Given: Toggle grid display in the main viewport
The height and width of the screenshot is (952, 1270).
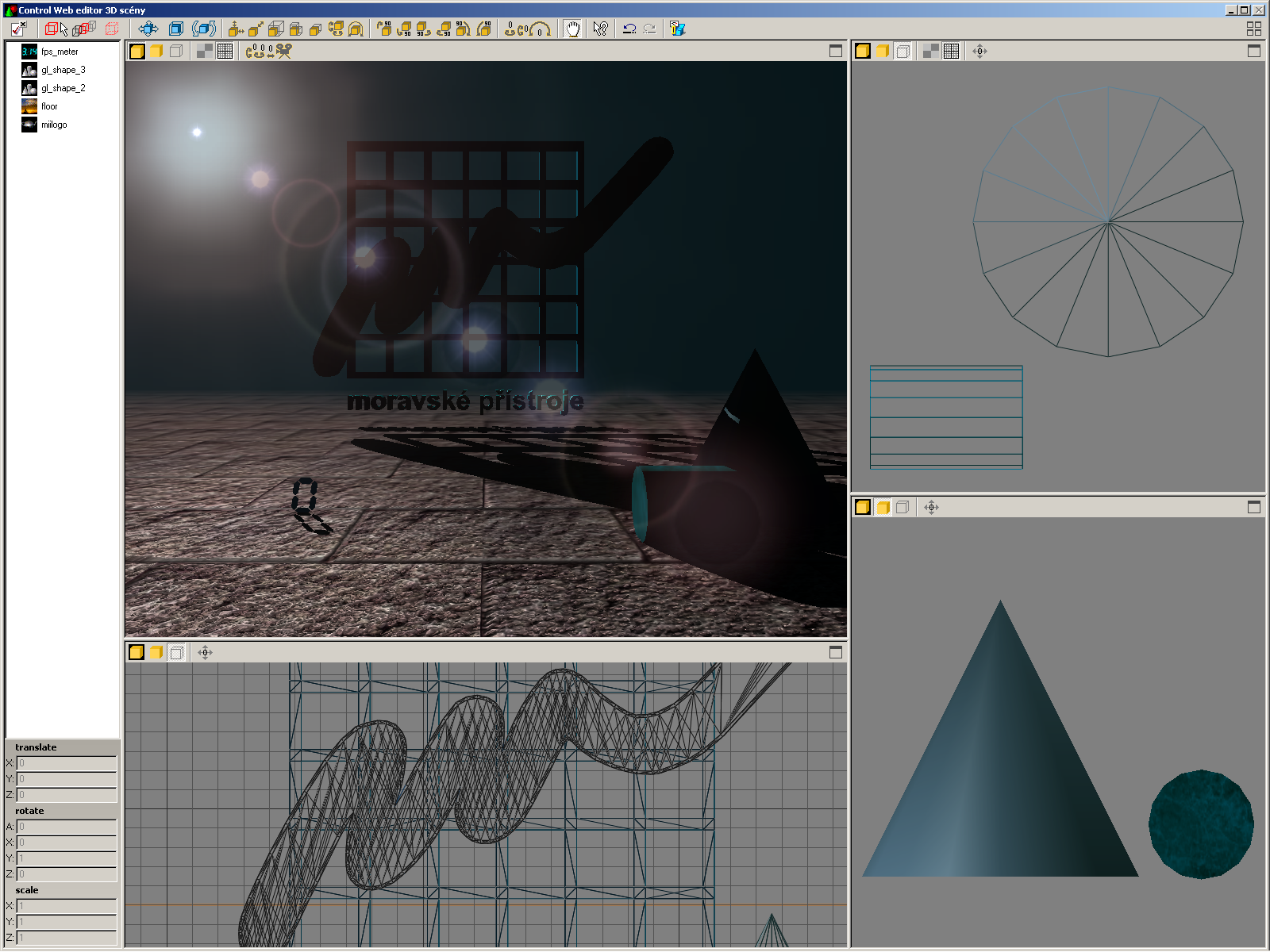Looking at the screenshot, I should tap(225, 52).
